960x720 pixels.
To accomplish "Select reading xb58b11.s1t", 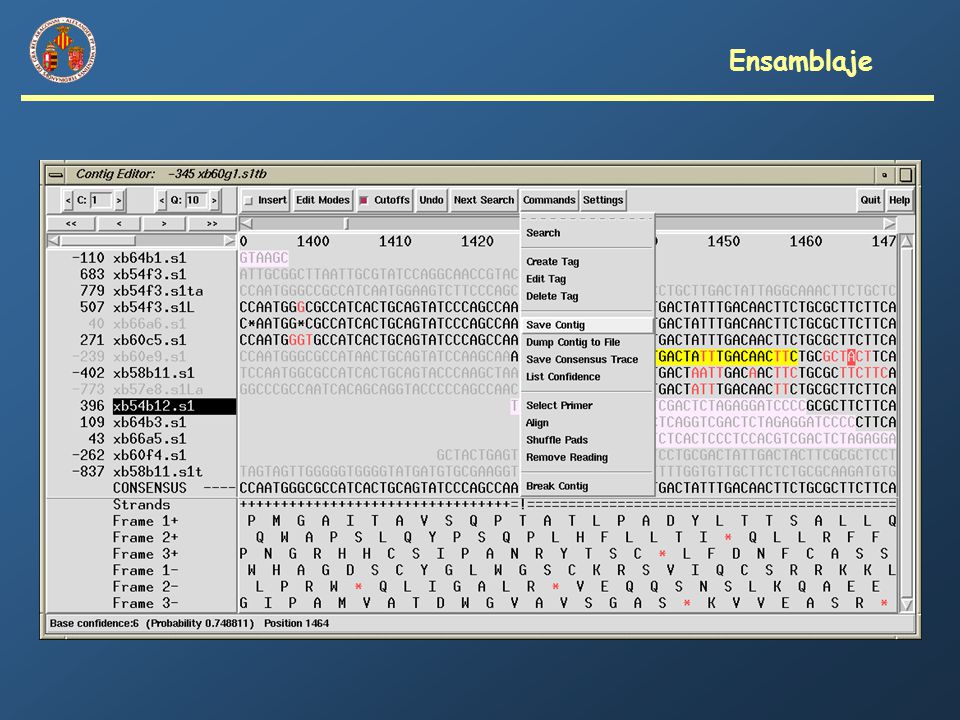I will pos(158,472).
